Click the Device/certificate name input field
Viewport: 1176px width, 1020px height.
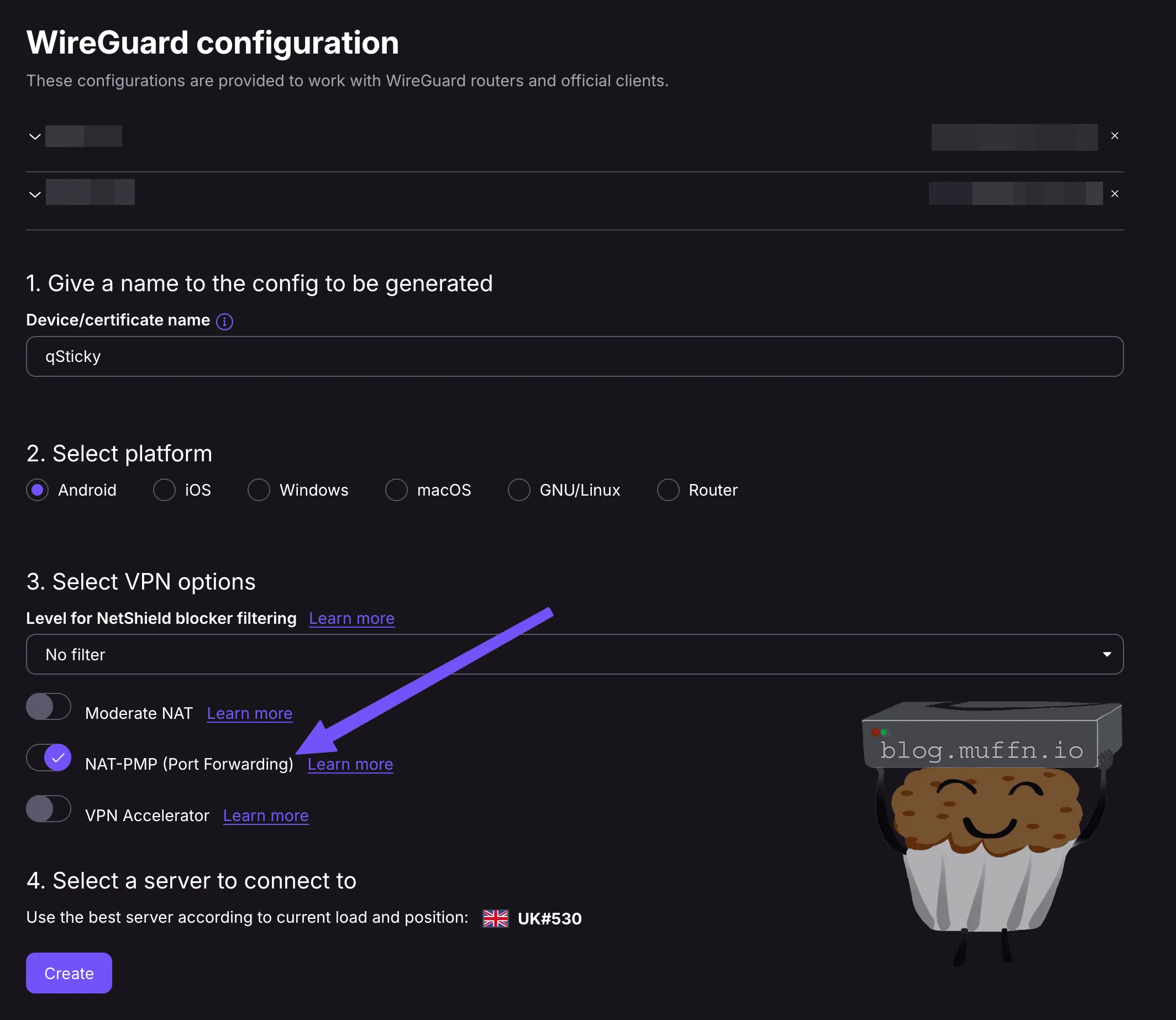click(574, 357)
